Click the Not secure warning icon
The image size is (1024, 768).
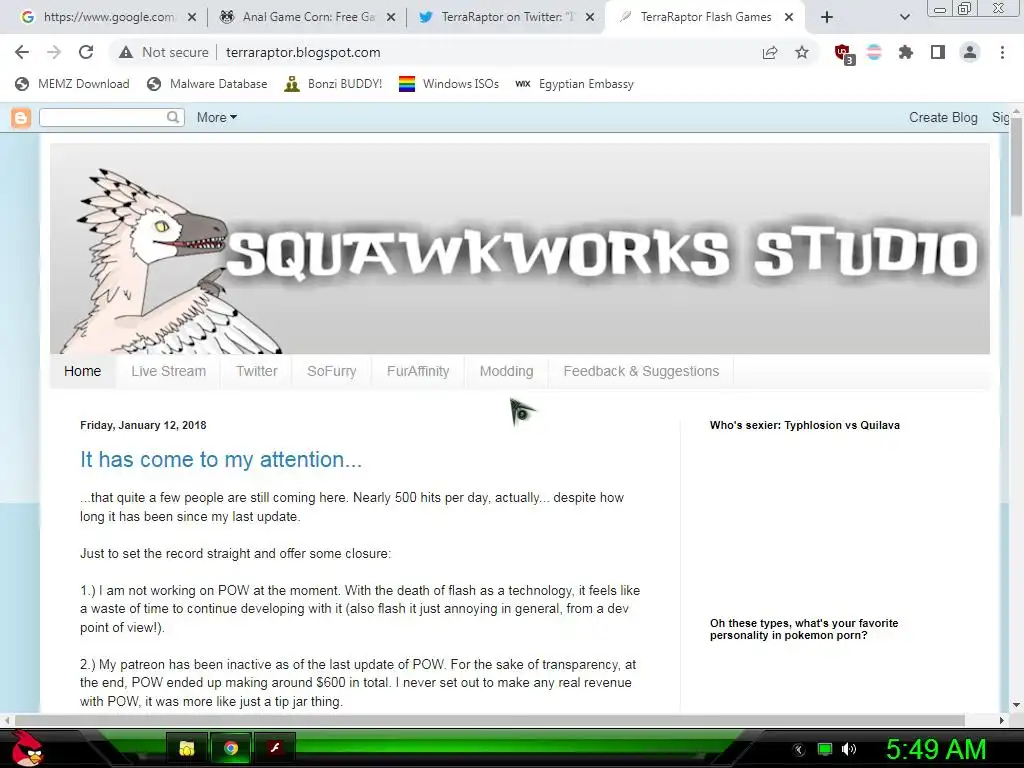click(x=126, y=52)
